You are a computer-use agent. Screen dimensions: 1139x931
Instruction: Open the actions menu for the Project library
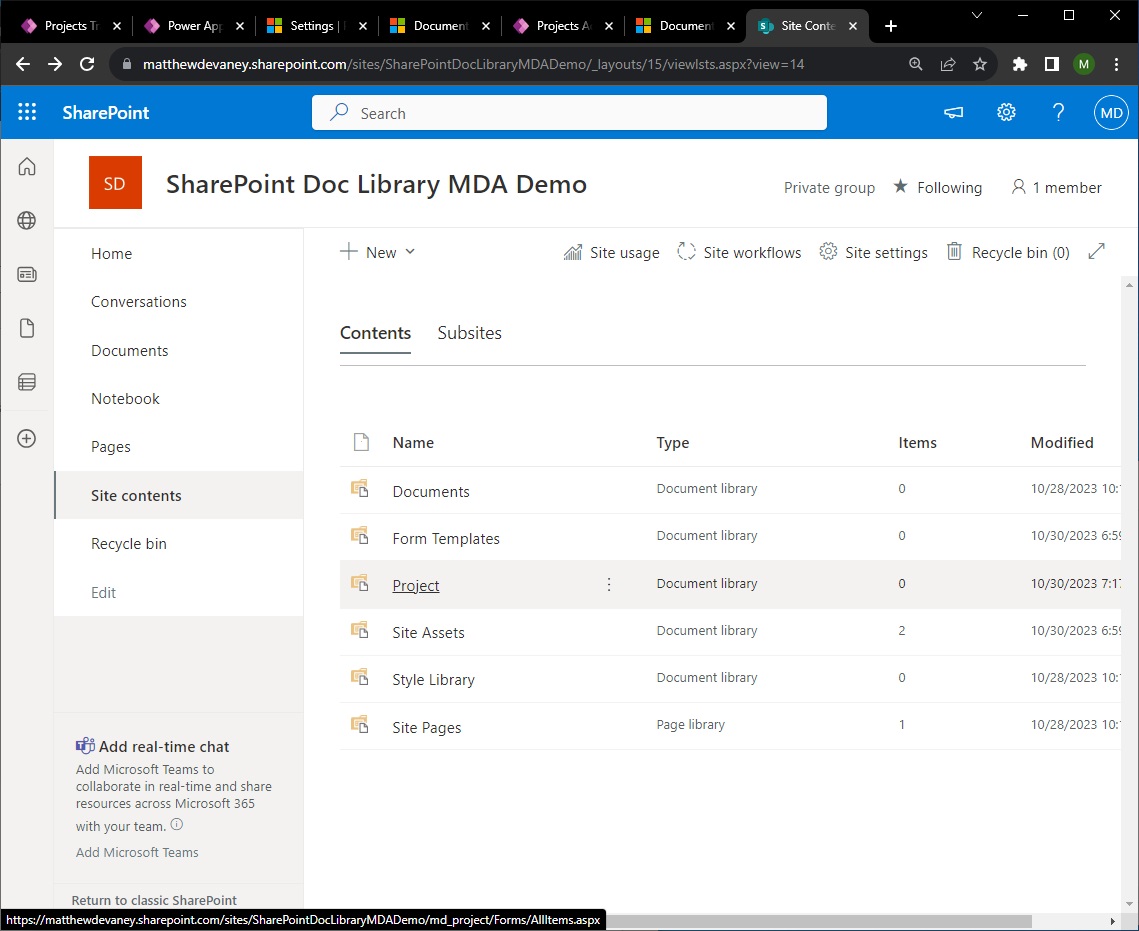point(609,584)
